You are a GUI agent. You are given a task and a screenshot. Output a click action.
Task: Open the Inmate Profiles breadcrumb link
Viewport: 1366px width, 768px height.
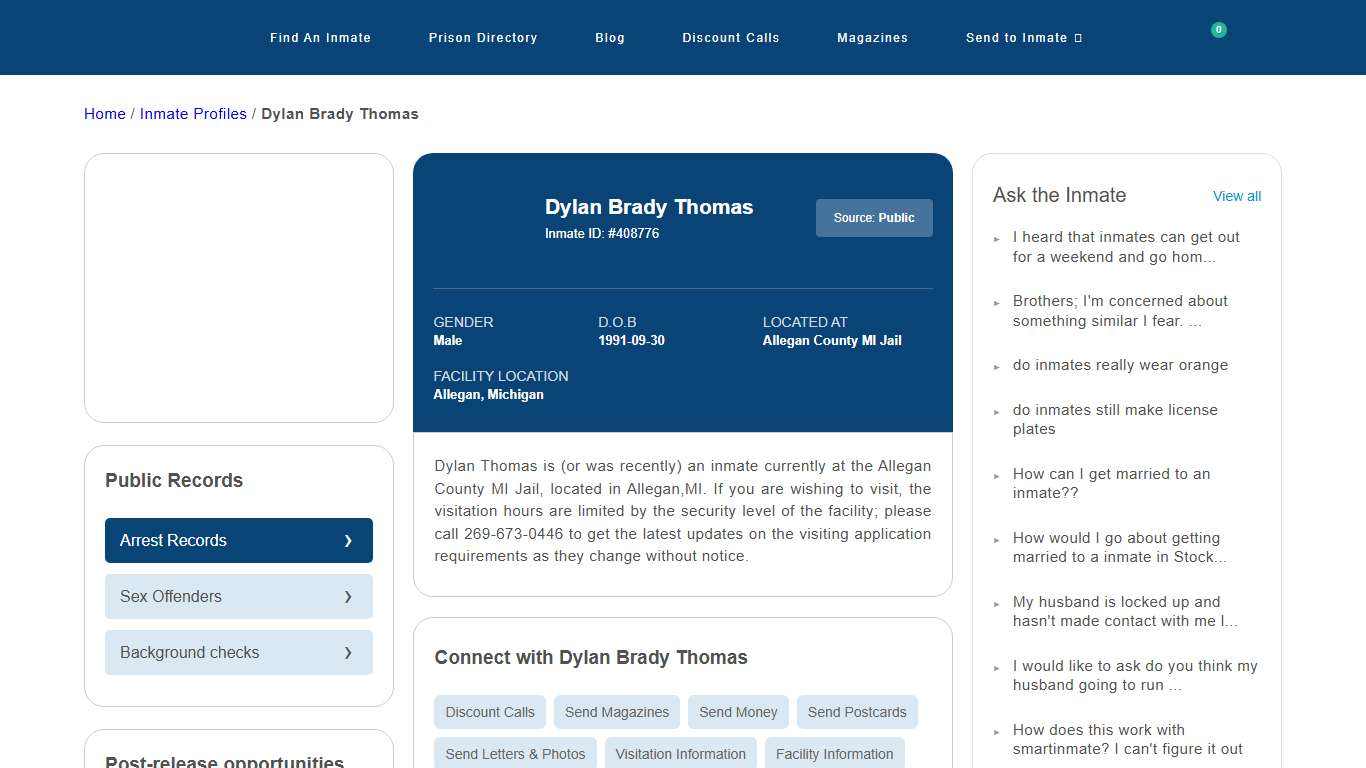tap(193, 113)
